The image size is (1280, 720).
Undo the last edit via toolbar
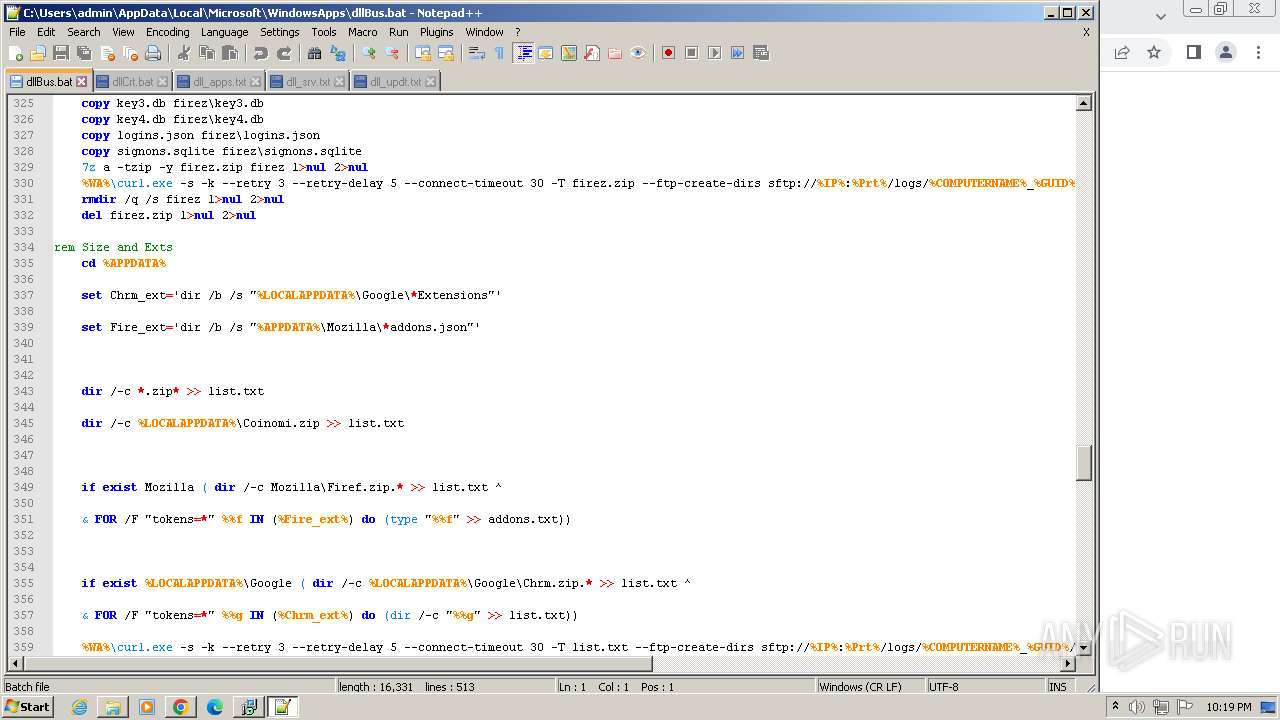coord(260,53)
